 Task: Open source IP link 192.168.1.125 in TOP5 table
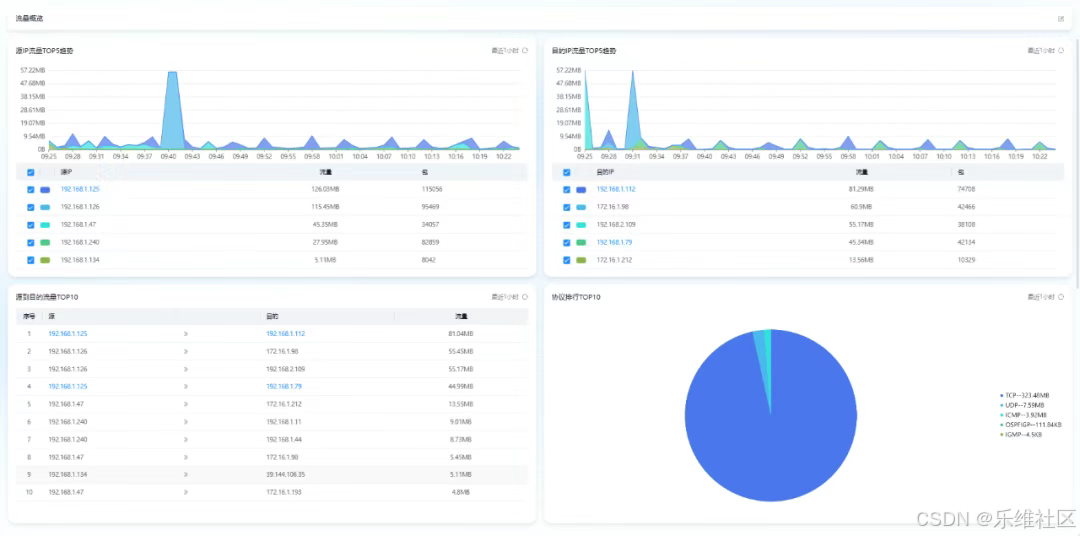click(x=81, y=189)
